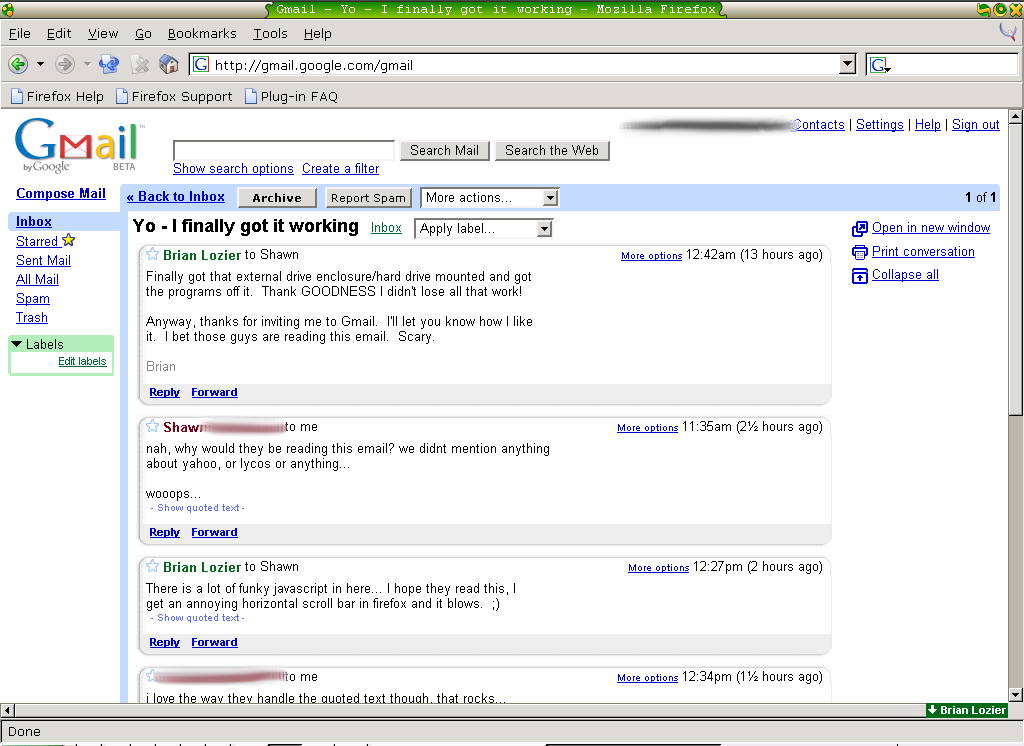
Task: Click the vertical scrollbar down arrow
Action: click(1015, 694)
